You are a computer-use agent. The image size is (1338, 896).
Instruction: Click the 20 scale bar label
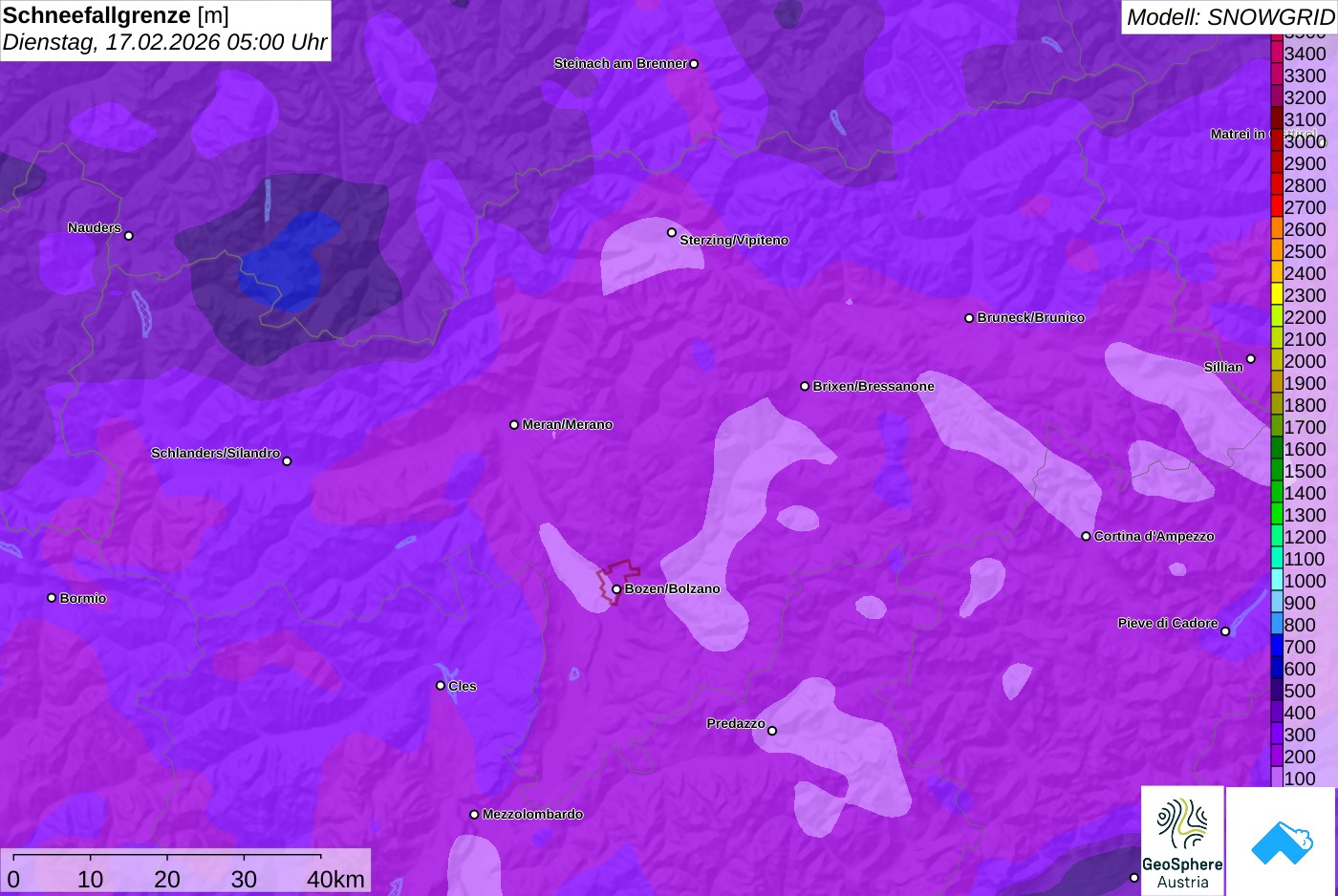coord(167,879)
